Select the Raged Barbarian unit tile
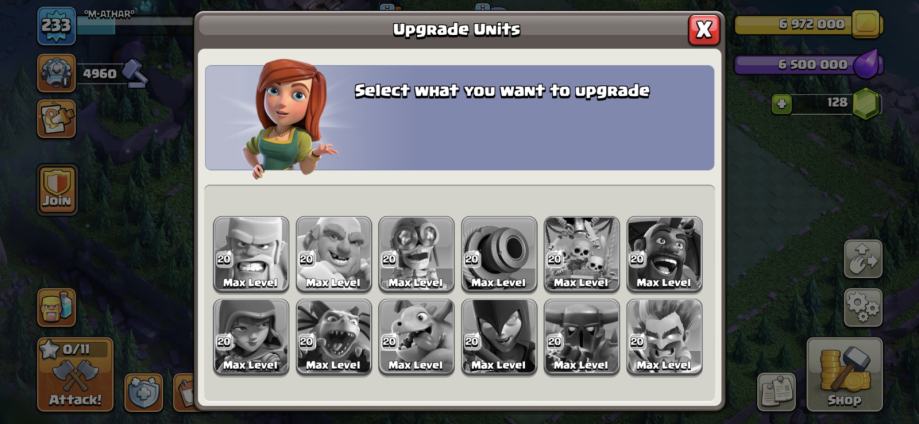Screen dimensions: 919x424 pyautogui.click(x=251, y=254)
